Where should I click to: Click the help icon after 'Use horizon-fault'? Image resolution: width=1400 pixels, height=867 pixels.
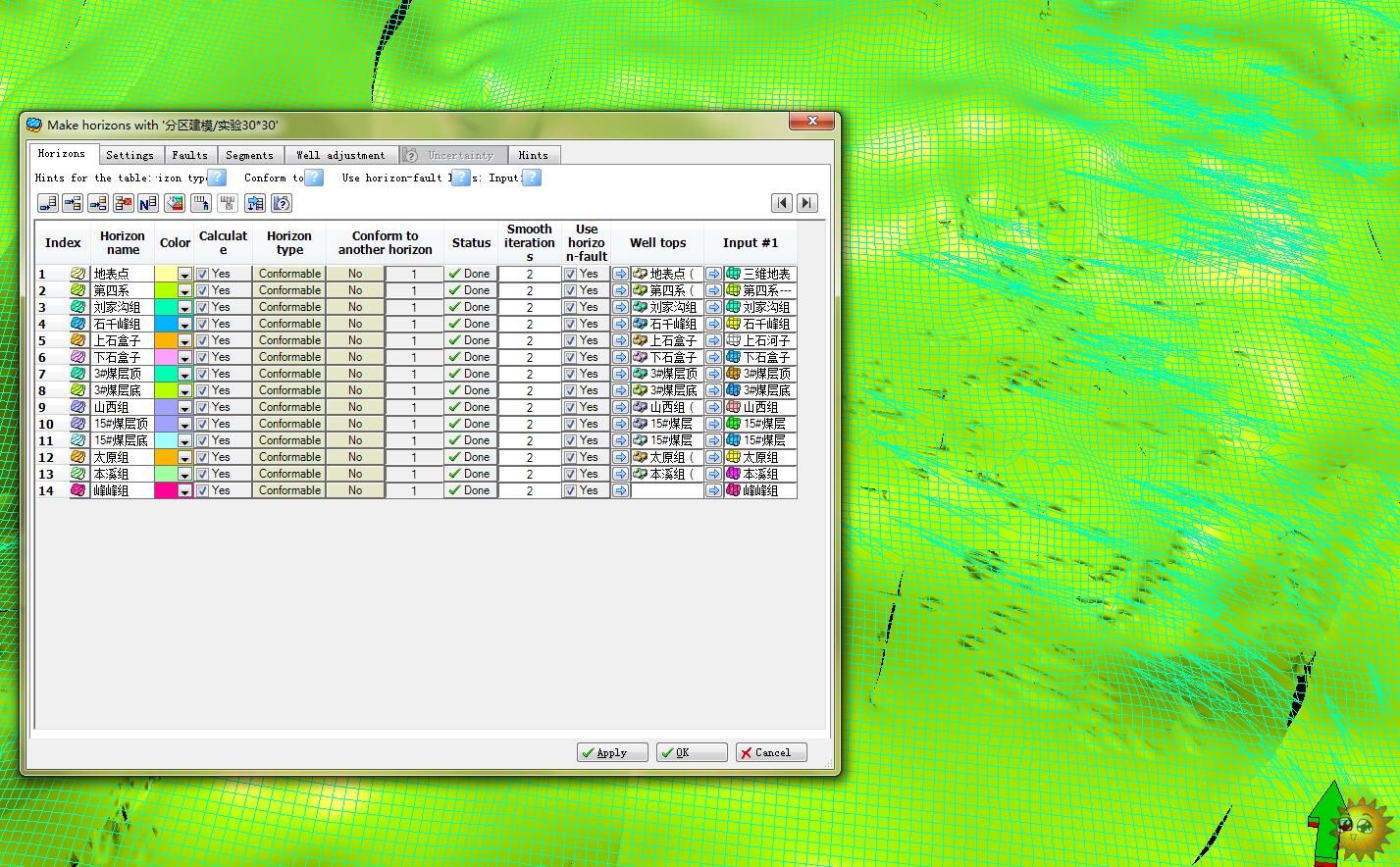pos(461,178)
